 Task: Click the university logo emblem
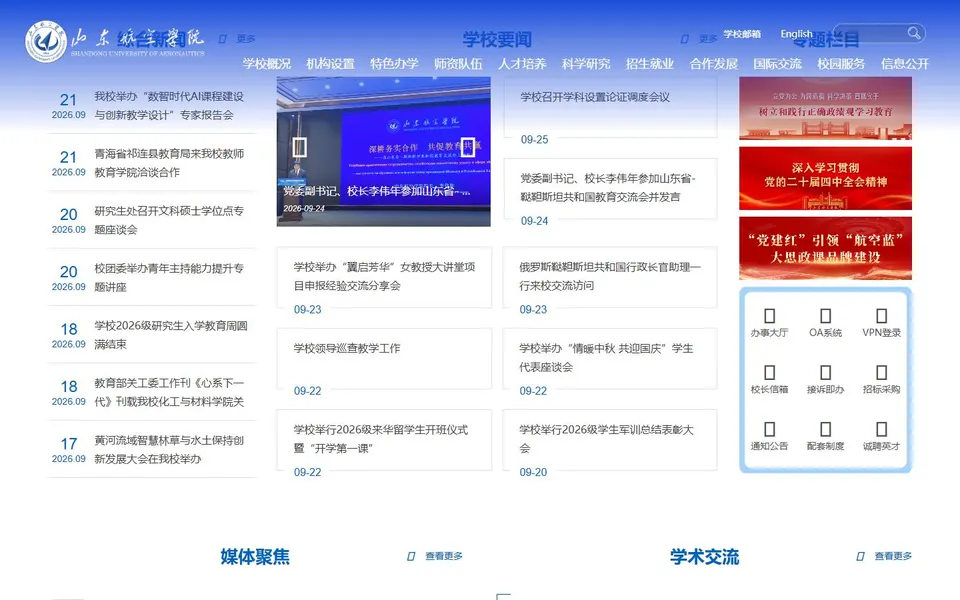click(x=46, y=42)
